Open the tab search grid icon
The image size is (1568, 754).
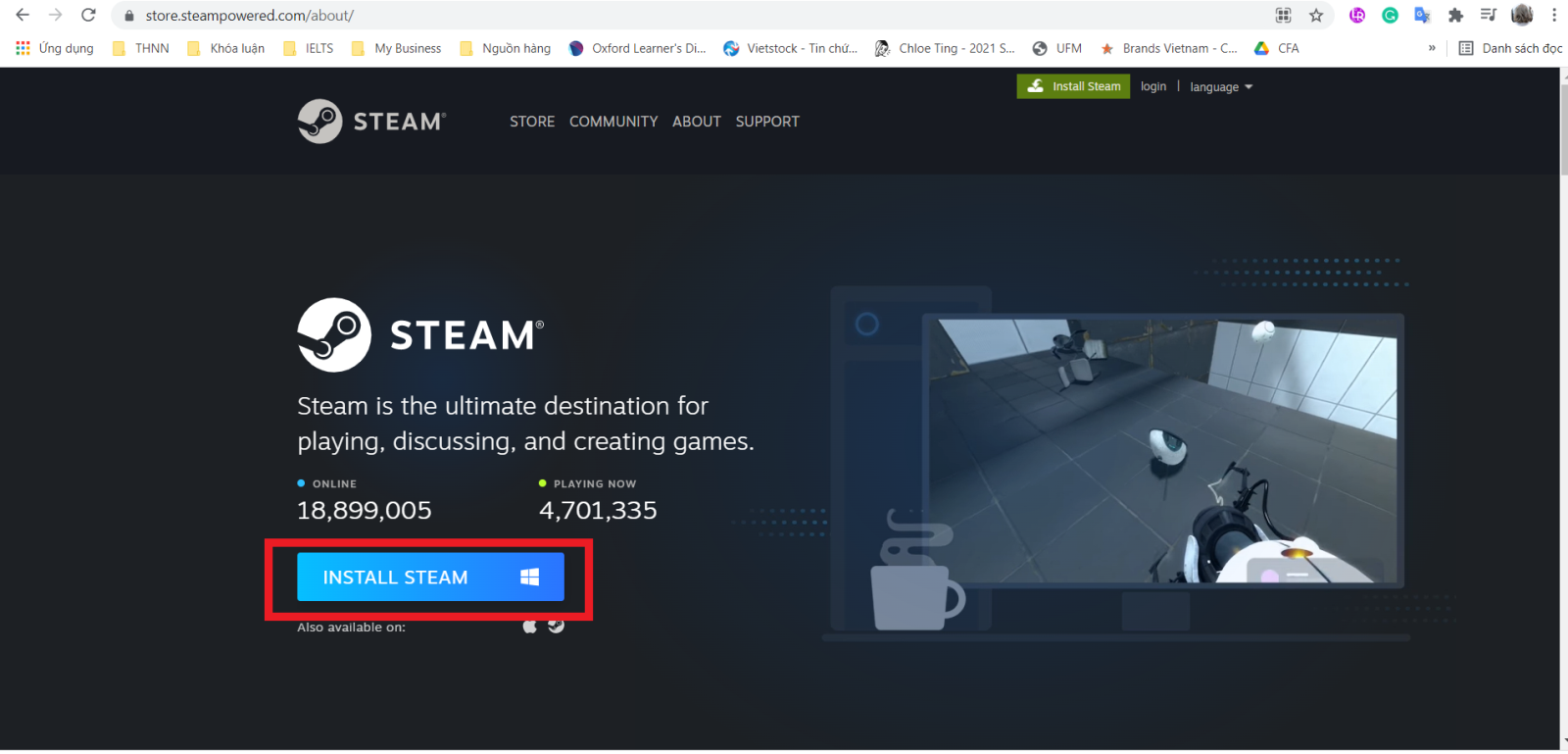point(1283,15)
